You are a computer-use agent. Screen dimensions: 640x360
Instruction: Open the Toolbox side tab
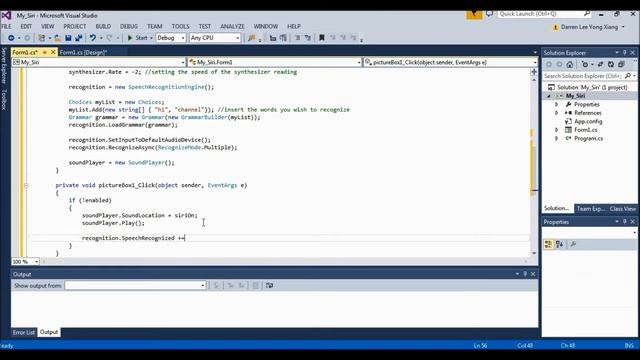[4, 100]
